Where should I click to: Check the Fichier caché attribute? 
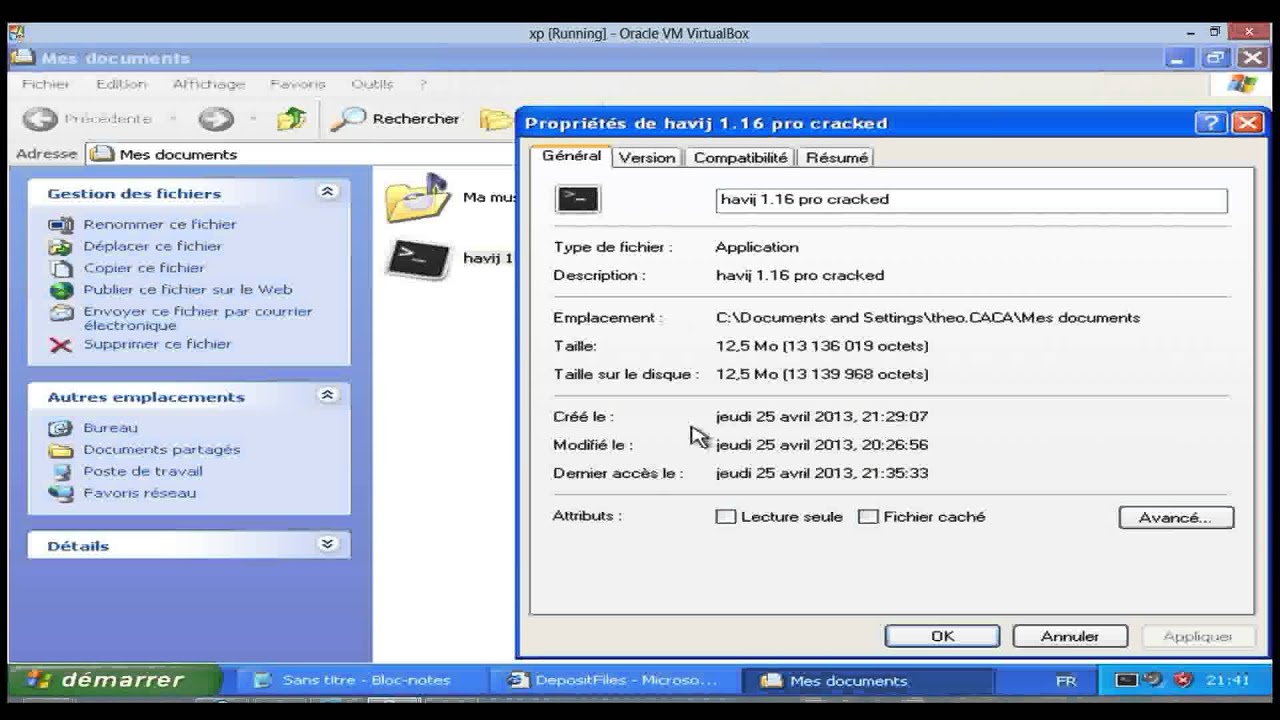(x=868, y=517)
